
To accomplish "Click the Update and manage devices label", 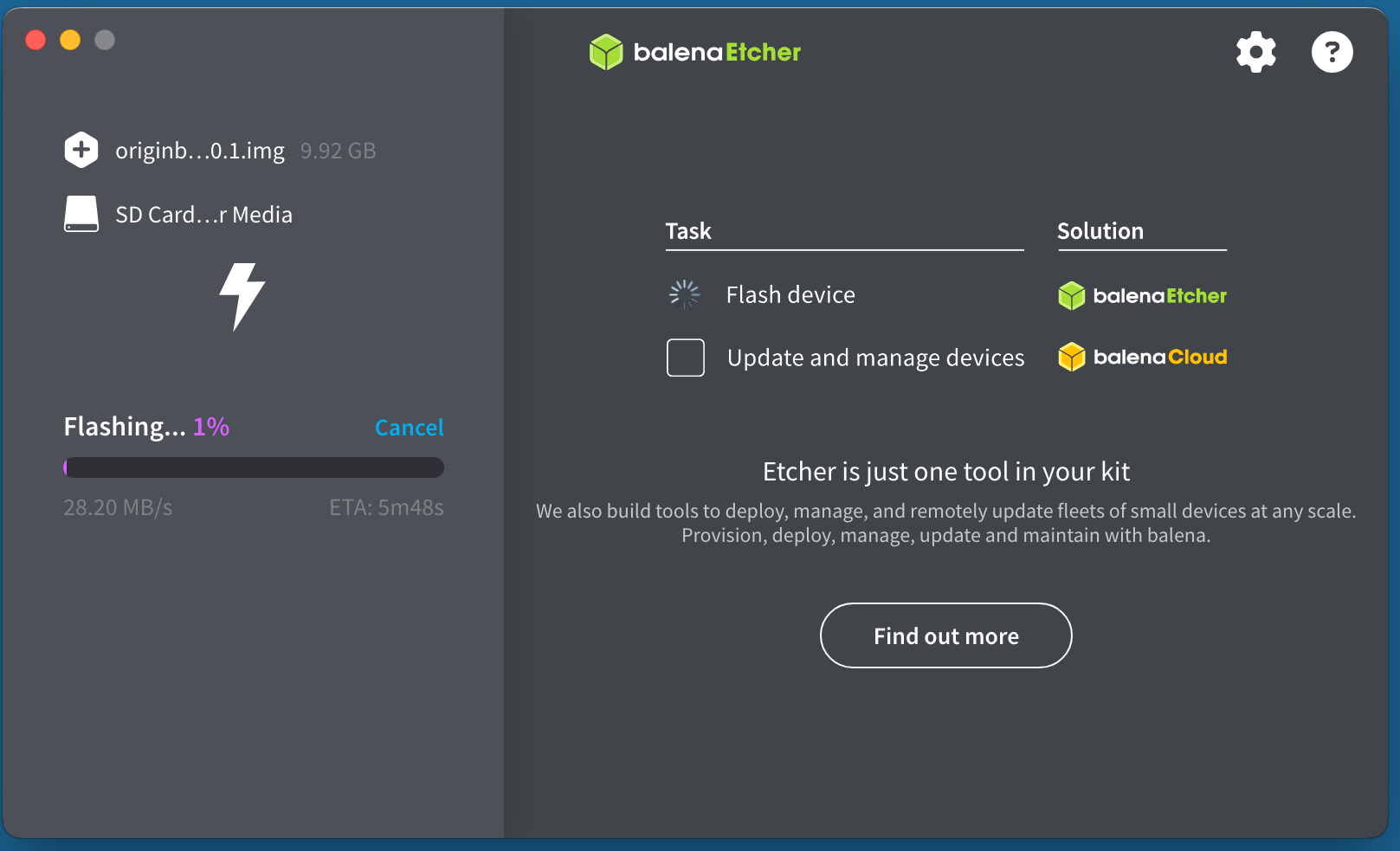I will [875, 358].
